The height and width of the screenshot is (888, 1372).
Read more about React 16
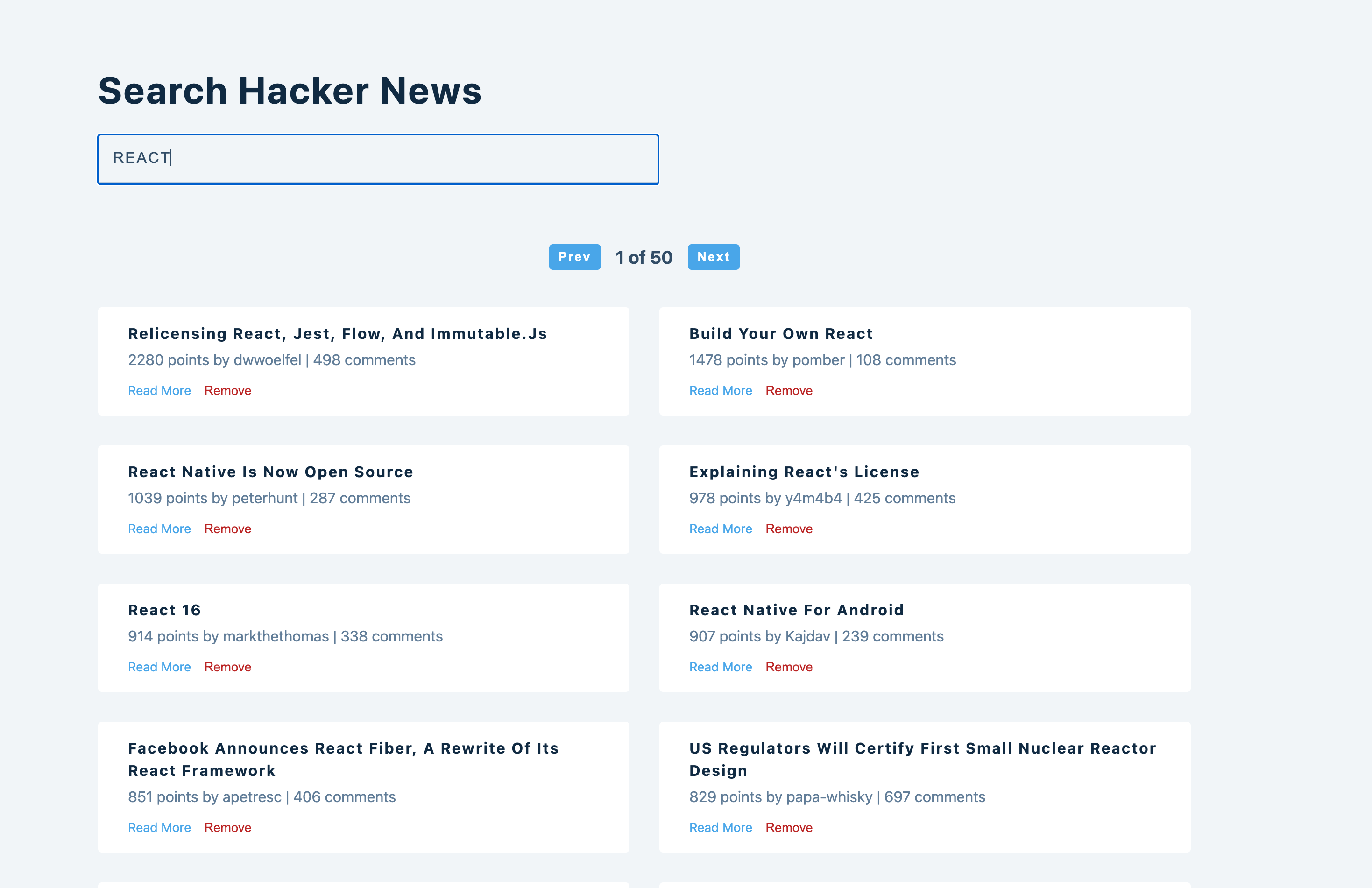[159, 667]
